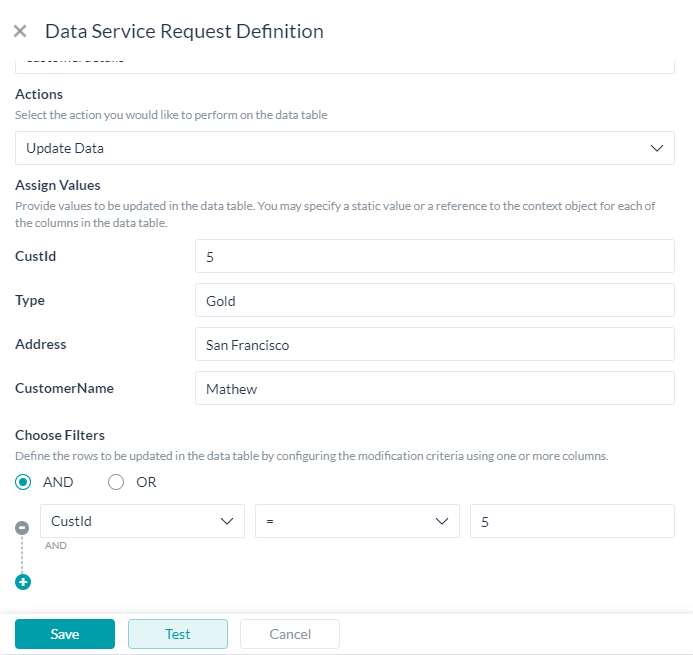Open the CustId filter column dropdown
Image resolution: width=693 pixels, height=655 pixels.
point(142,521)
